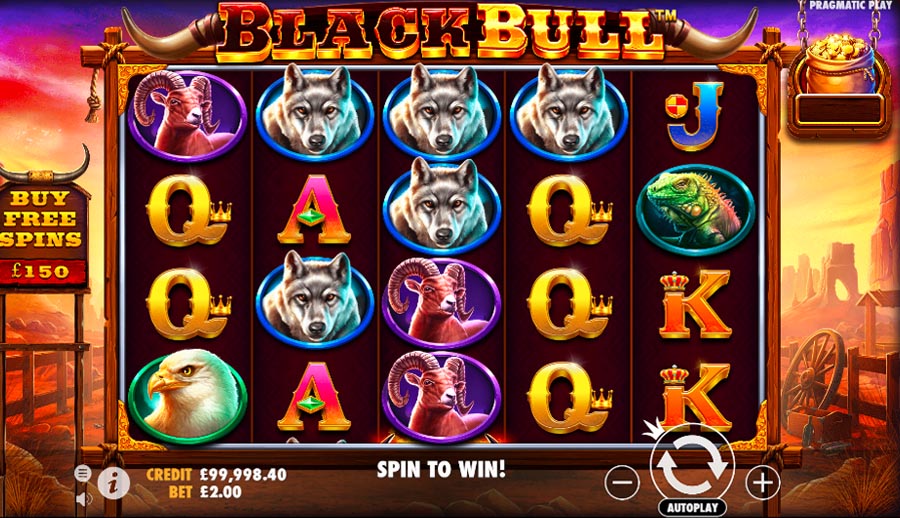Screen dimensions: 900x518
Task: Mute the sound with the speaker icon
Action: [83, 499]
